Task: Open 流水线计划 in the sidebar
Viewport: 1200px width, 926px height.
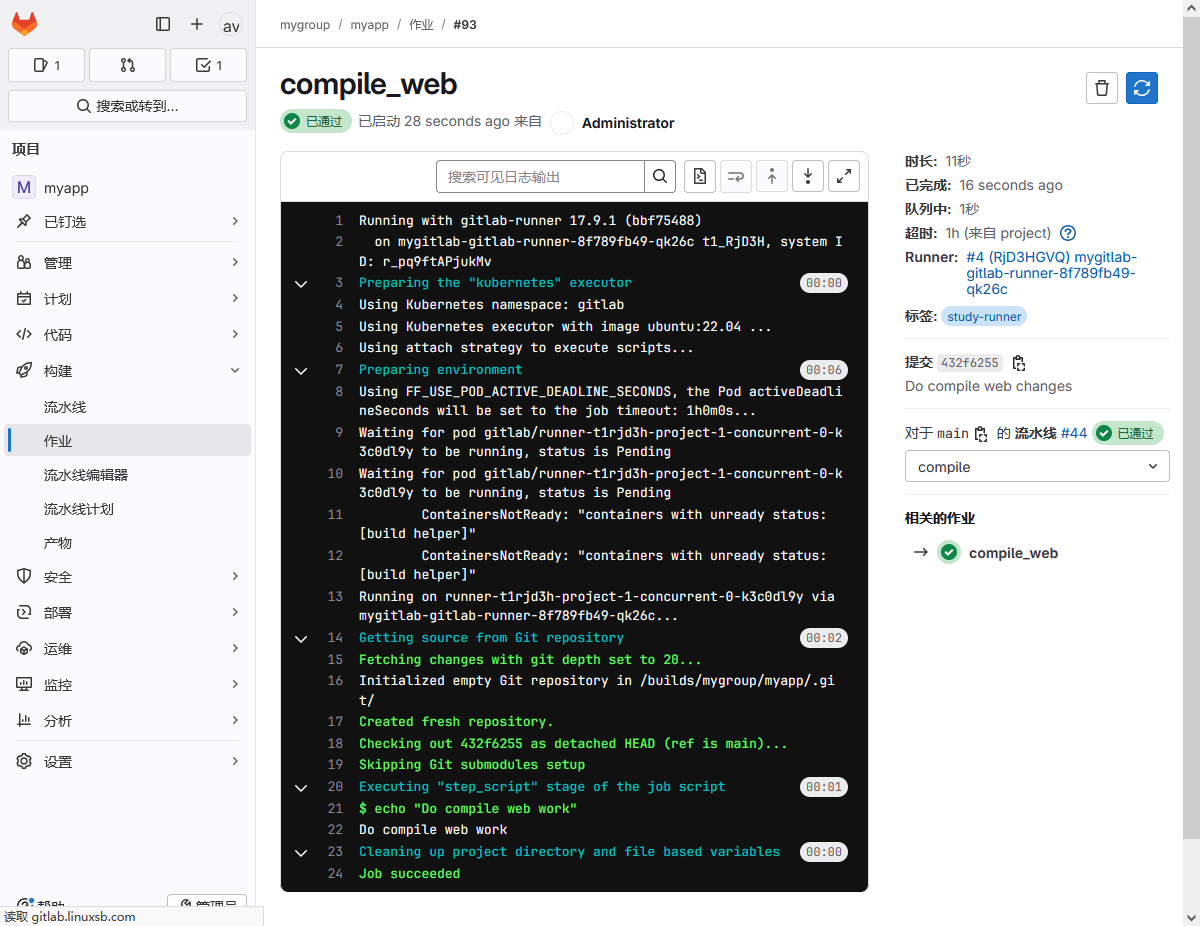Action: pyautogui.click(x=127, y=509)
